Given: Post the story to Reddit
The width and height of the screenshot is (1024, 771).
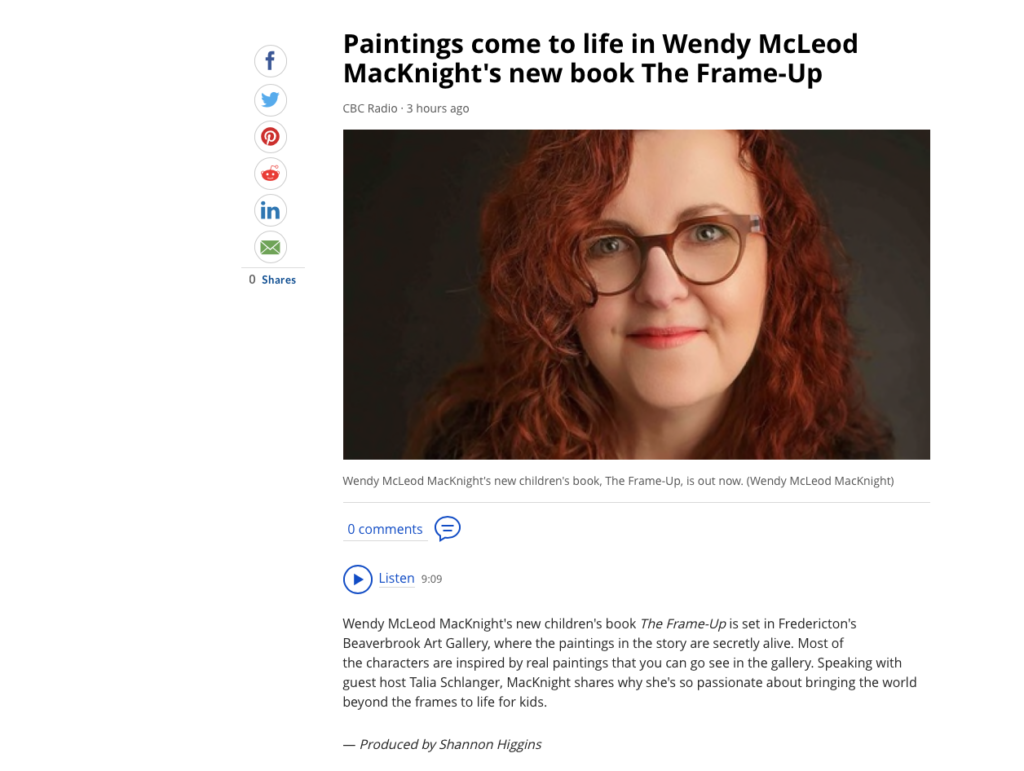Looking at the screenshot, I should (270, 174).
